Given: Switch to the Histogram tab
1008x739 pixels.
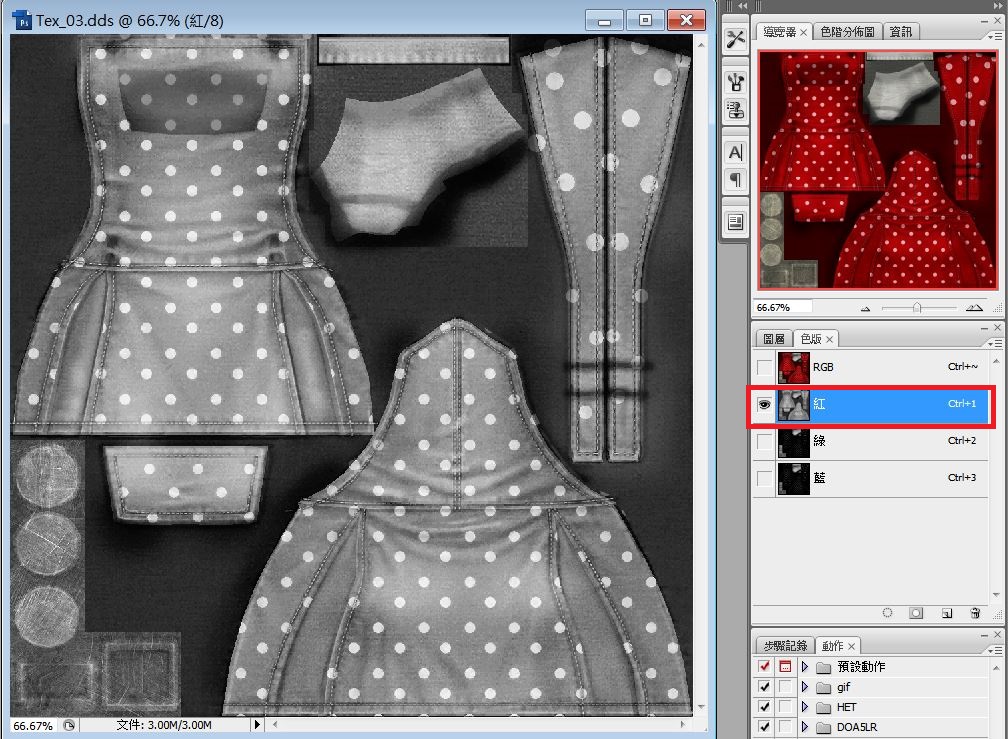Looking at the screenshot, I should click(x=847, y=31).
